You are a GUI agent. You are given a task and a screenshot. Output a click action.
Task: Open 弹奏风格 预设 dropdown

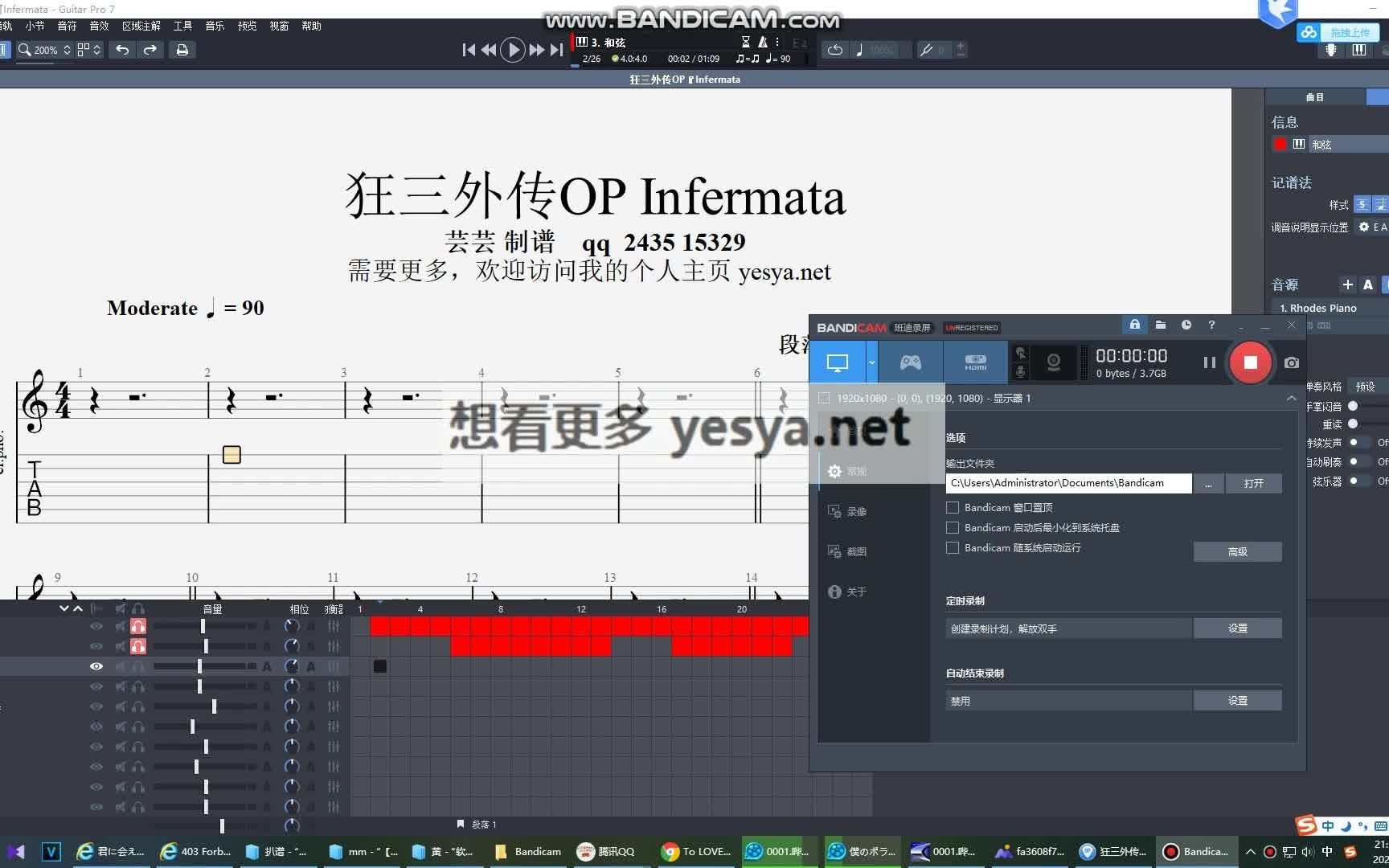pos(1366,387)
